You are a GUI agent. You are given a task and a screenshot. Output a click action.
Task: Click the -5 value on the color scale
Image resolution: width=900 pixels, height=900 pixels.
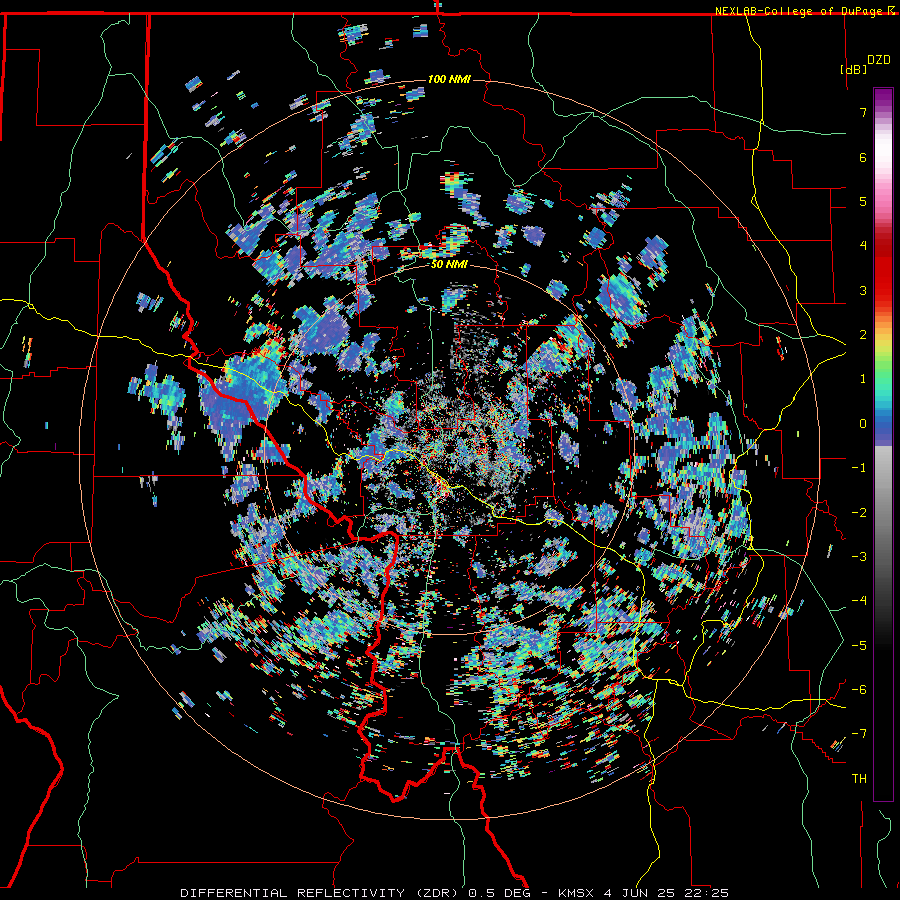(859, 646)
